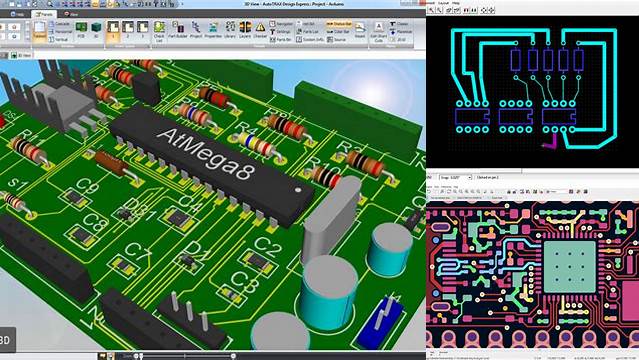The height and width of the screenshot is (360, 639).
Task: Open the Library panel icon
Action: [230, 30]
